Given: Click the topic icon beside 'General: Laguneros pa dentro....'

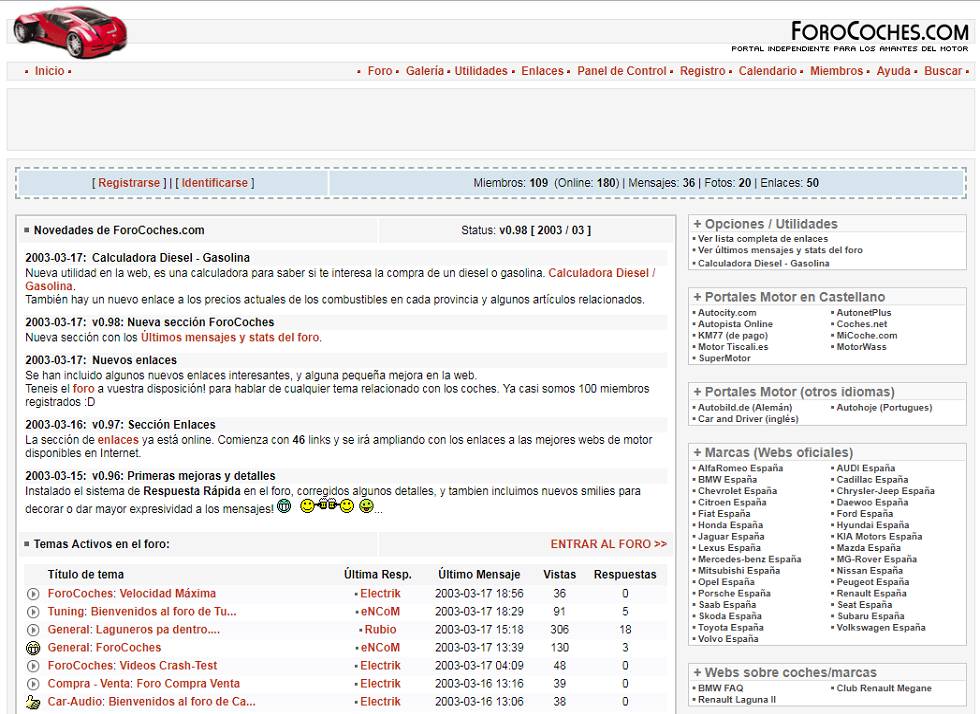Looking at the screenshot, I should (31, 629).
